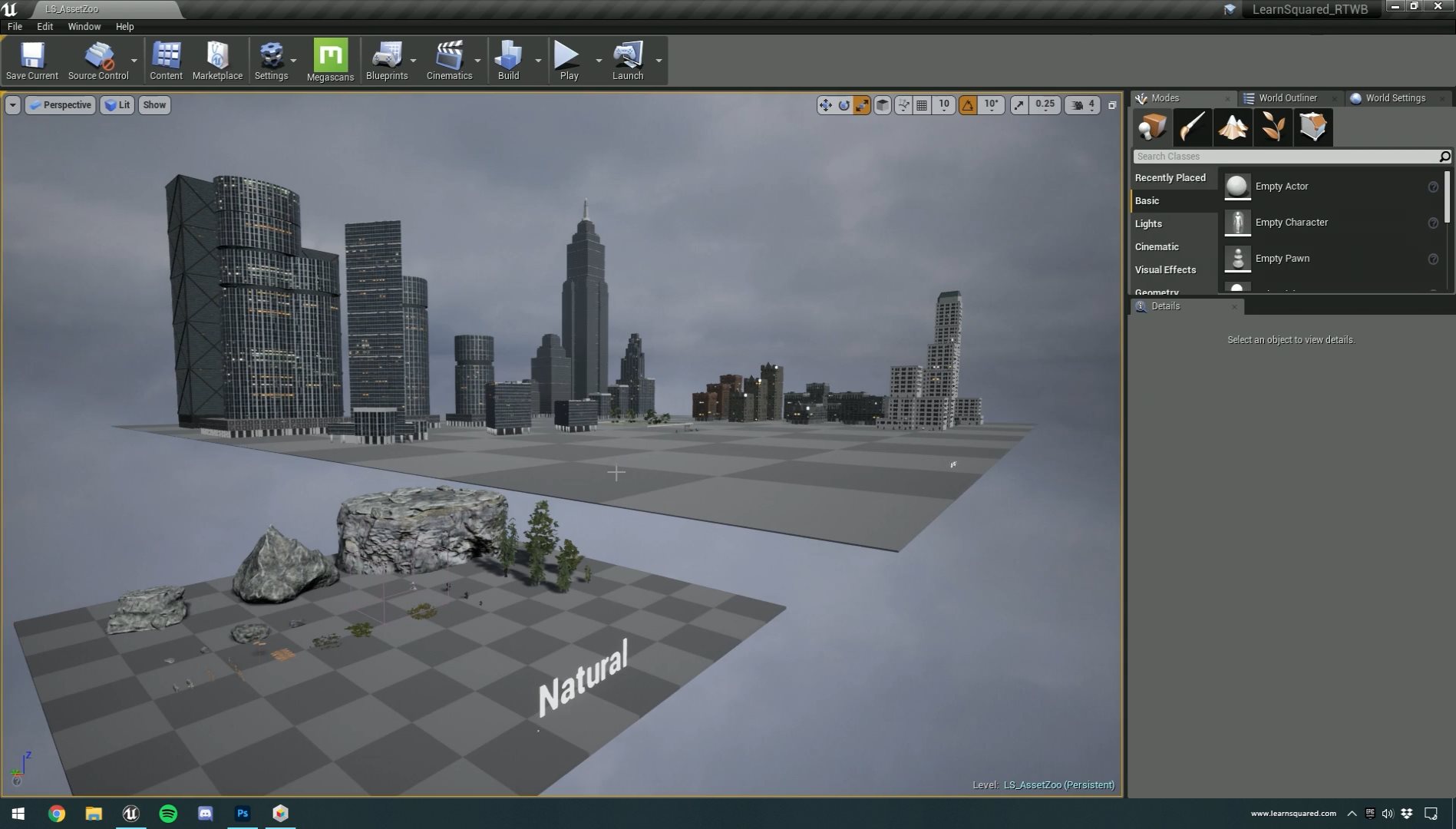
Task: Toggle surface snapping in the viewport
Action: 903,105
